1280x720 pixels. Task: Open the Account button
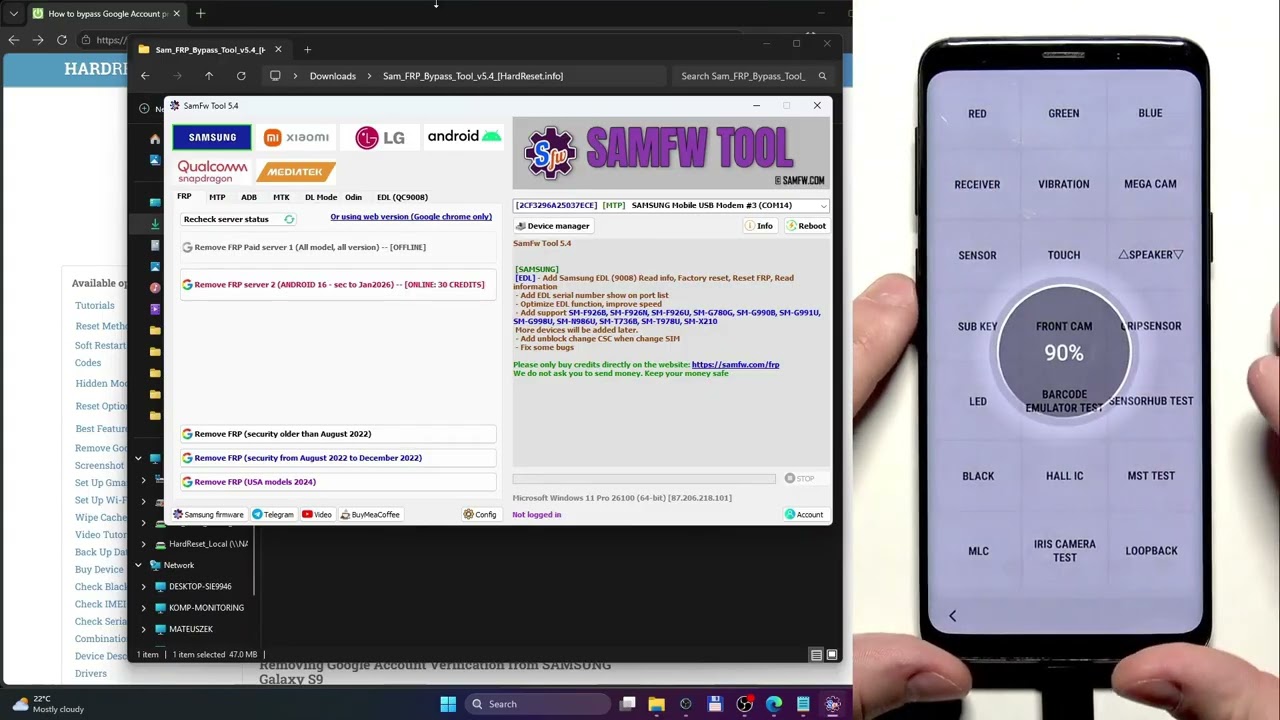point(804,515)
